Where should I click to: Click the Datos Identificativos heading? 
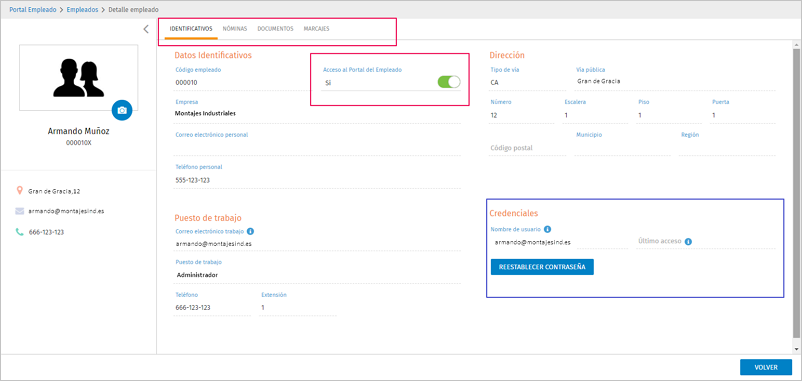[x=213, y=55]
